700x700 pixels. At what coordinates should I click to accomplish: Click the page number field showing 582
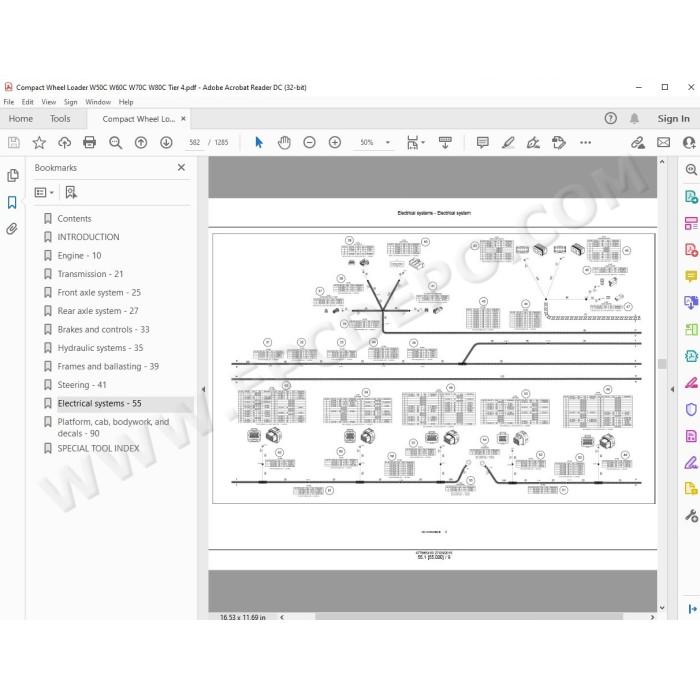[x=195, y=142]
